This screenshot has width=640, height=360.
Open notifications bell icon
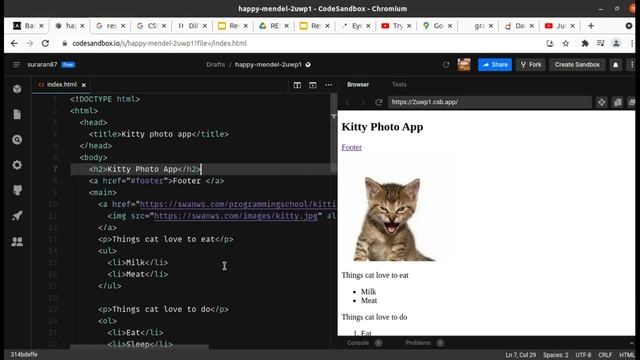pyautogui.click(x=616, y=64)
